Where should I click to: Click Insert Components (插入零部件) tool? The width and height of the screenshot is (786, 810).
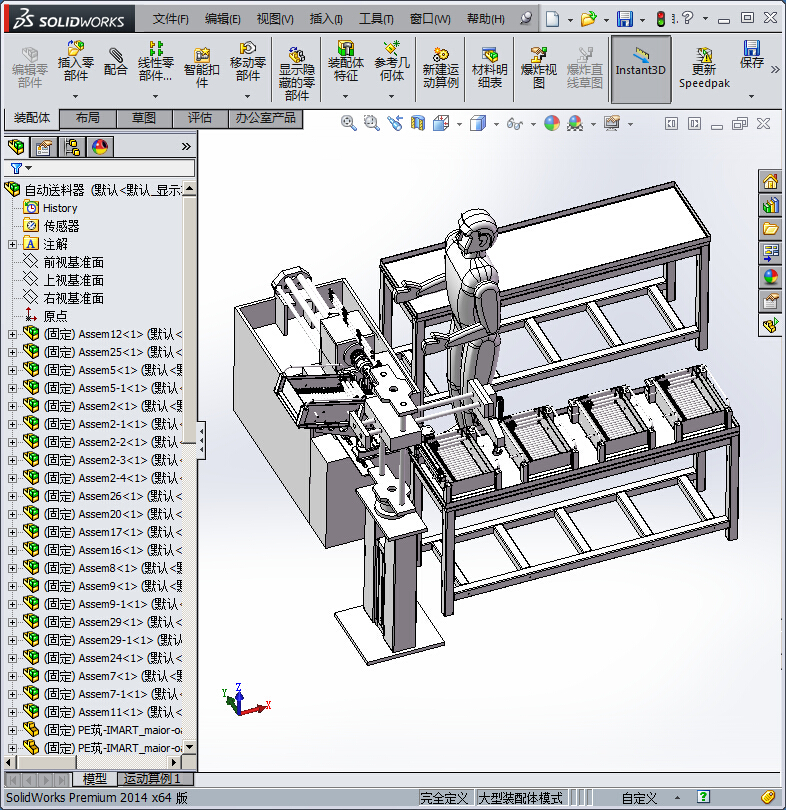[75, 61]
